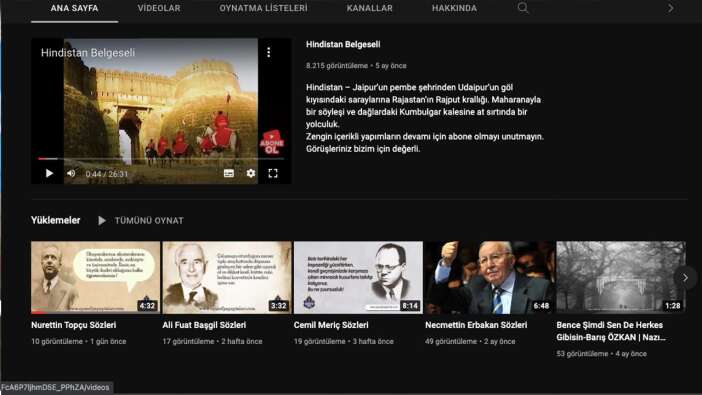Click the 8.215 görüntüleme view count
The height and width of the screenshot is (395, 702).
click(x=337, y=66)
